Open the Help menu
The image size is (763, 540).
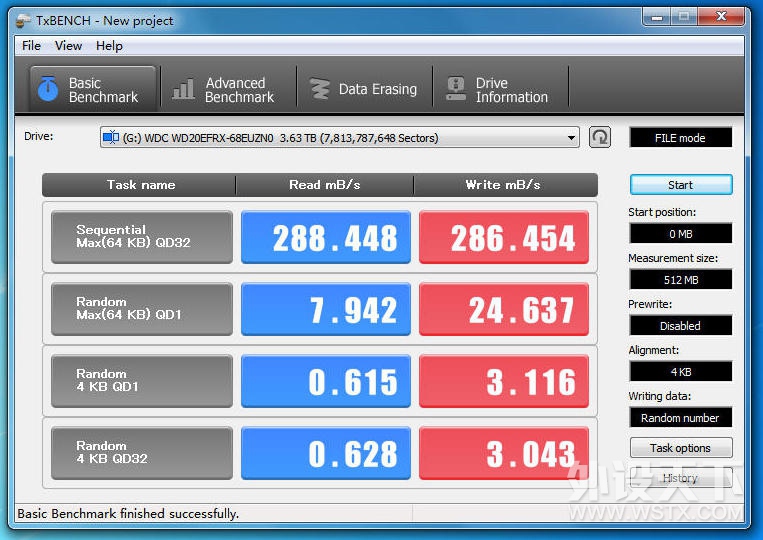tap(109, 46)
